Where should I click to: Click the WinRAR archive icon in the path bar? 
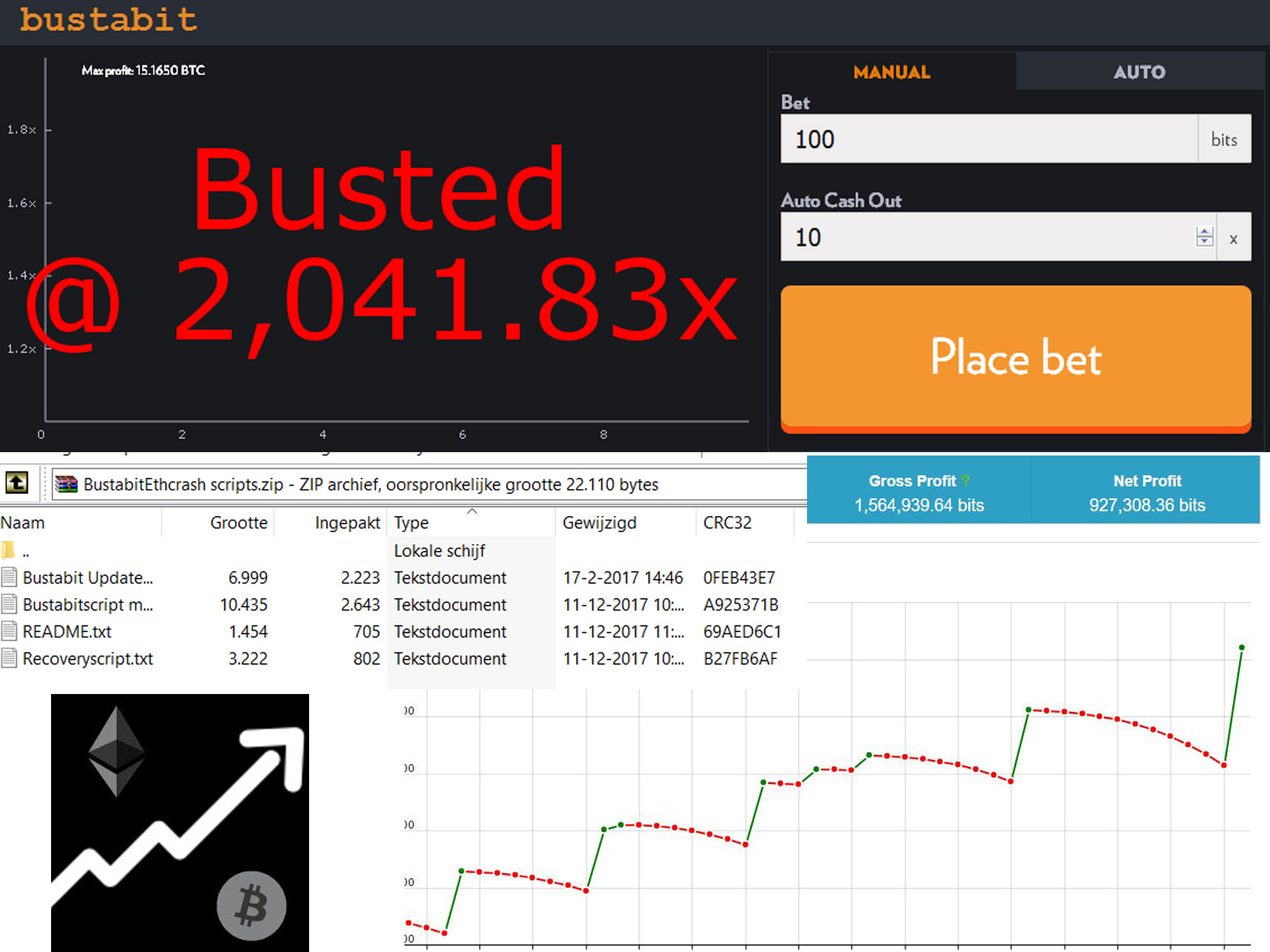point(66,484)
